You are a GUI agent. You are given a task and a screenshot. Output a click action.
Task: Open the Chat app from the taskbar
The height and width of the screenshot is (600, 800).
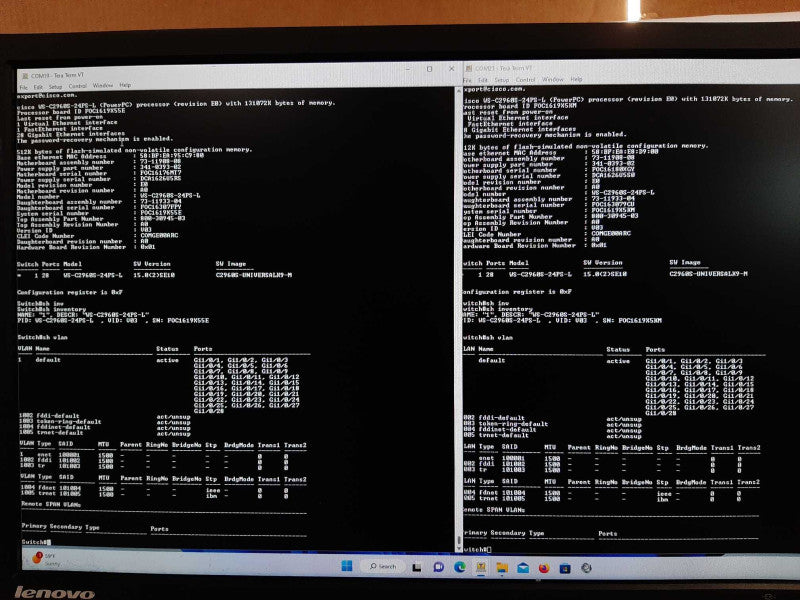coord(438,567)
